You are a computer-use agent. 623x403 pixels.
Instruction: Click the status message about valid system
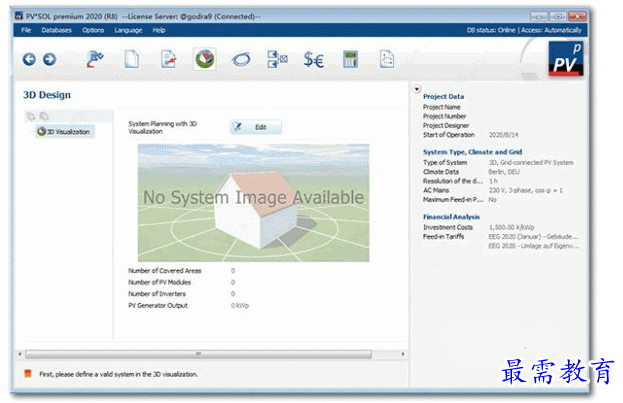pyautogui.click(x=118, y=374)
